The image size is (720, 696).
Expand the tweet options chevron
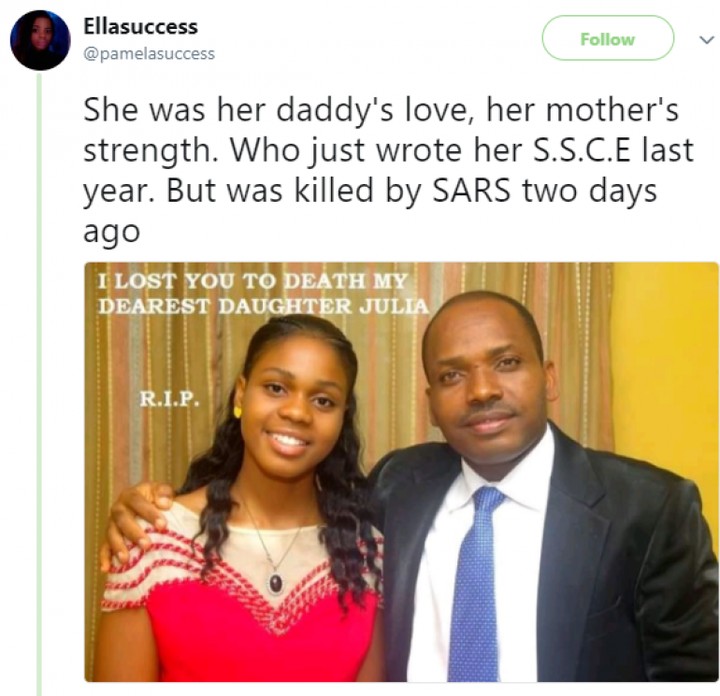705,40
